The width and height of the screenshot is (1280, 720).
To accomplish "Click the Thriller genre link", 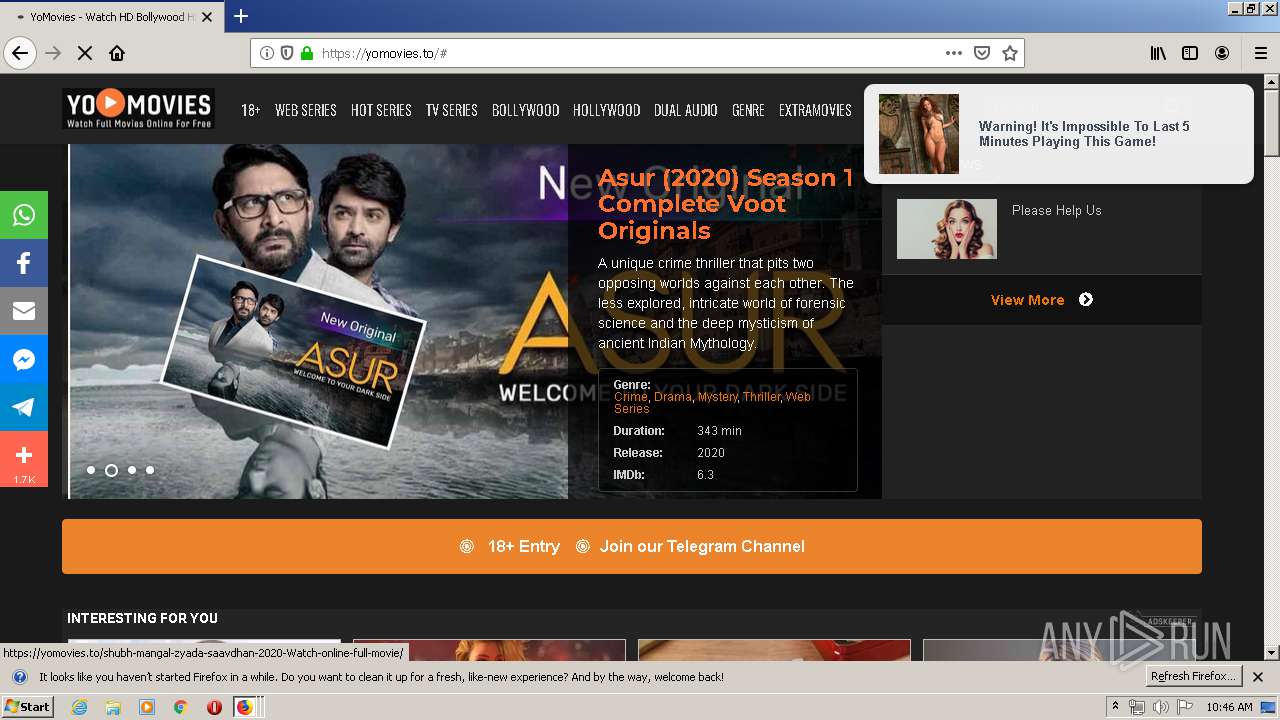I will (761, 397).
